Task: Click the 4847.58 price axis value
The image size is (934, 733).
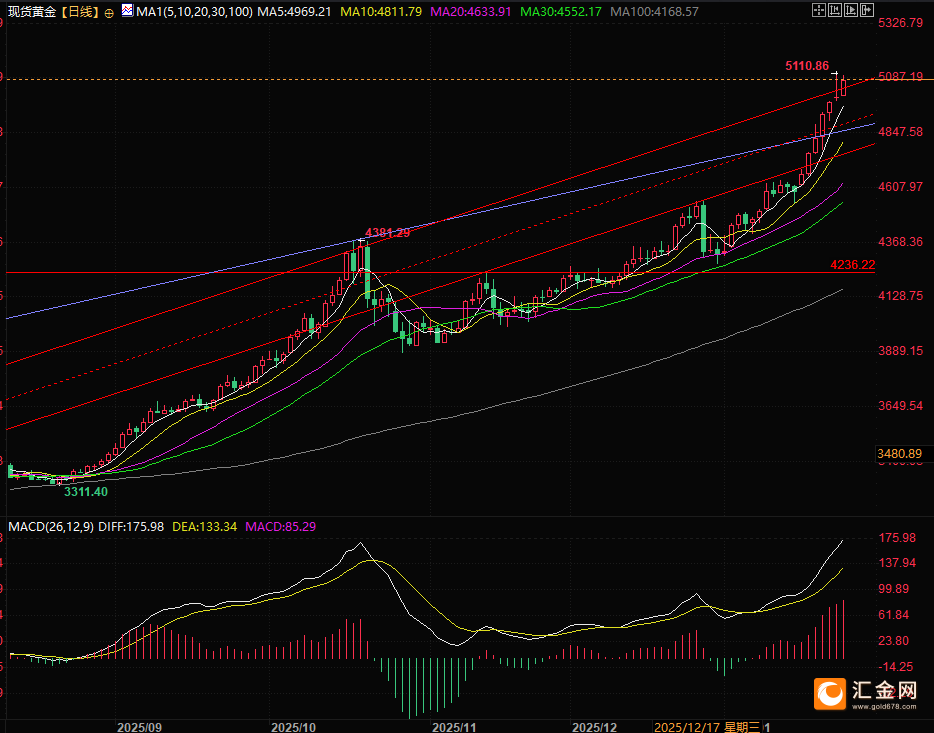Action: pyautogui.click(x=901, y=132)
